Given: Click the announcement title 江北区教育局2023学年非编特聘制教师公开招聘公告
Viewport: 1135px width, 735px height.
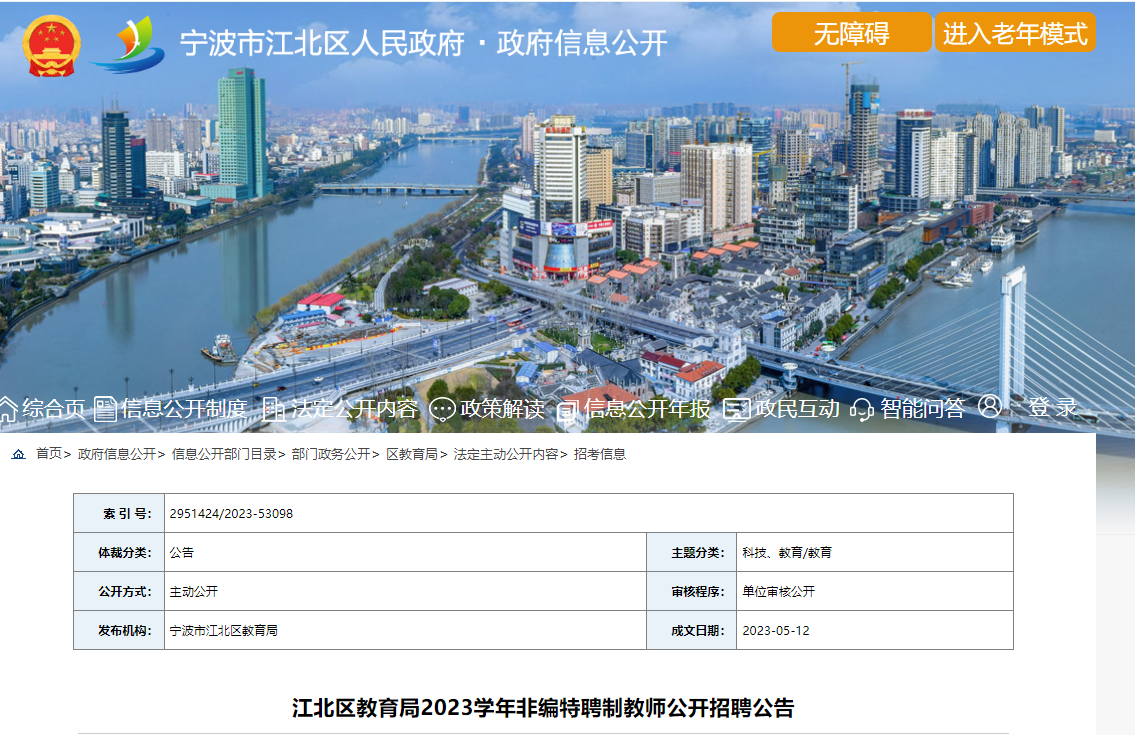Looking at the screenshot, I should (x=543, y=707).
